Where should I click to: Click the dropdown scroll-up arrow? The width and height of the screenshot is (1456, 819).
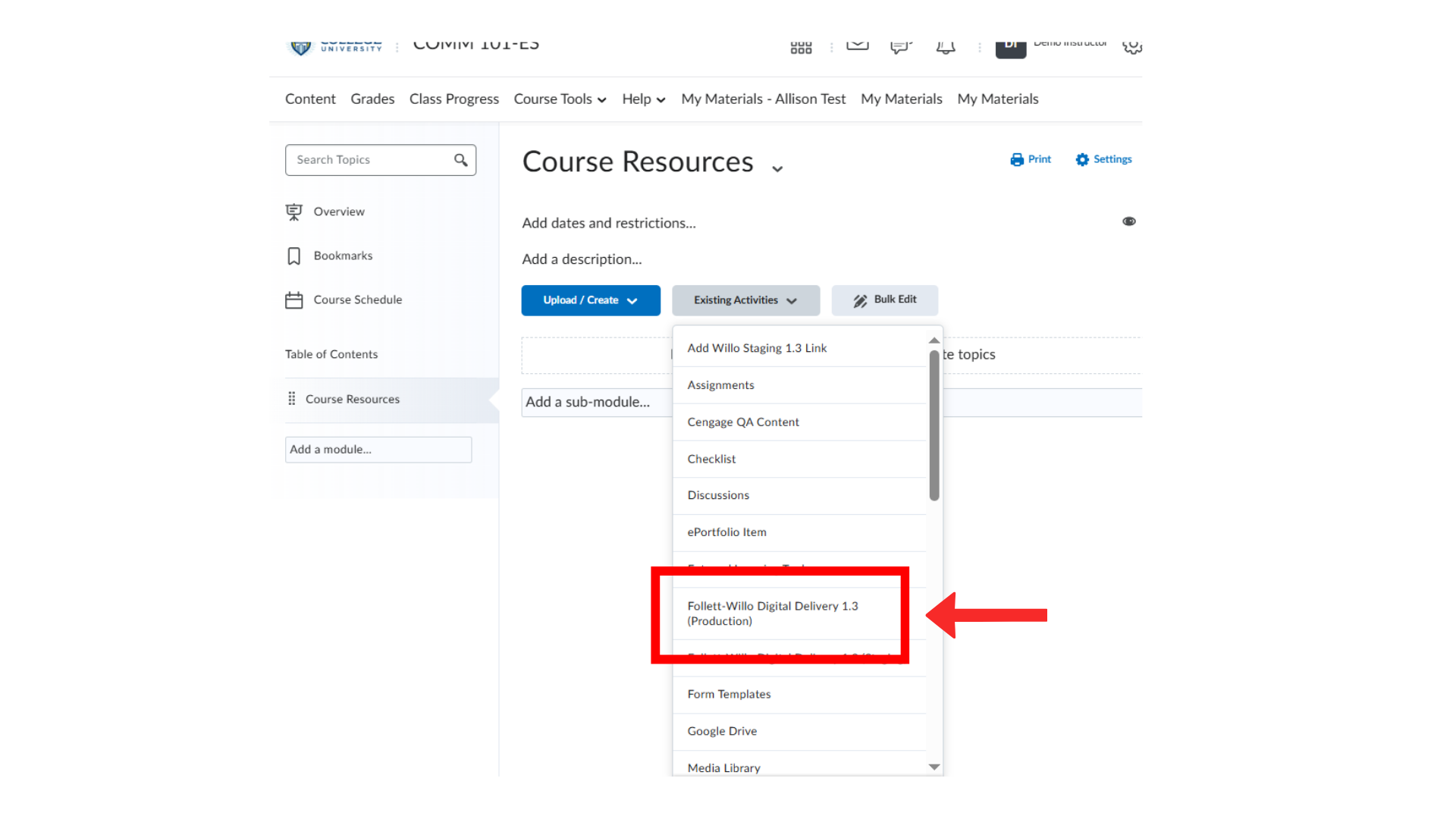(934, 340)
